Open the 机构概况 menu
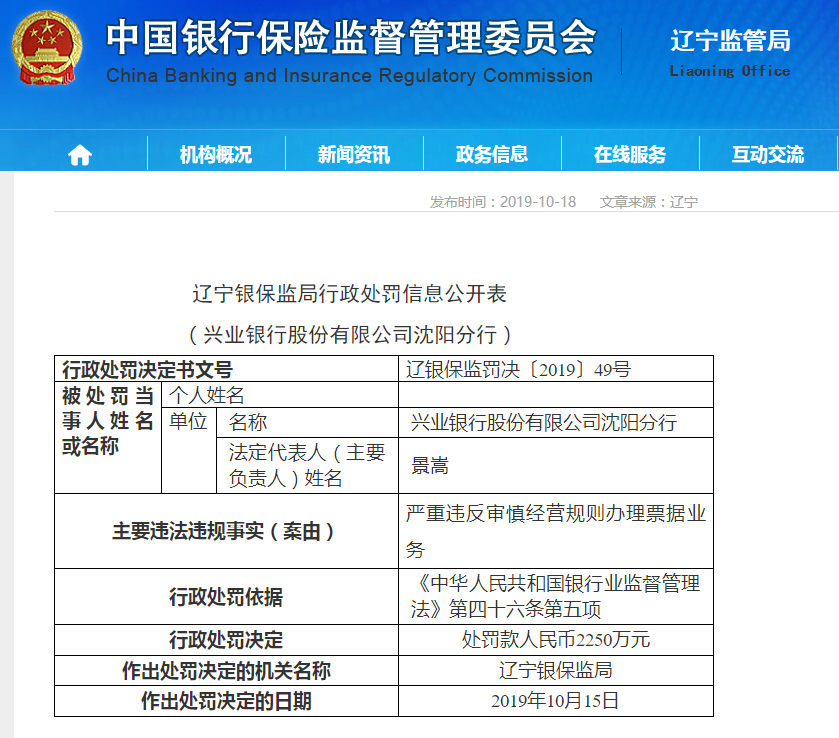Screen dimensions: 839x738 [216, 155]
